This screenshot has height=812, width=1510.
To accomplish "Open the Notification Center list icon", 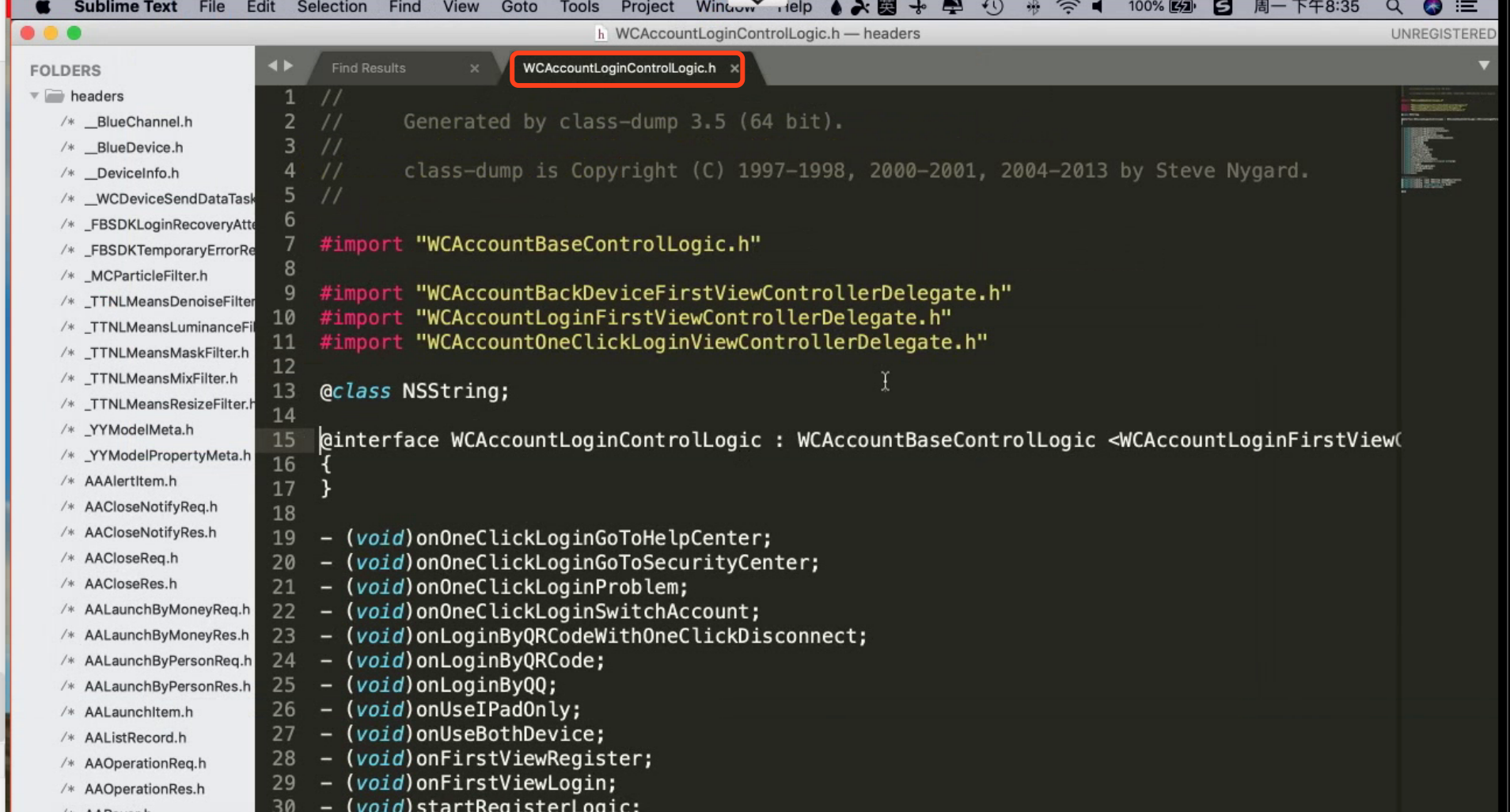I will click(1466, 7).
